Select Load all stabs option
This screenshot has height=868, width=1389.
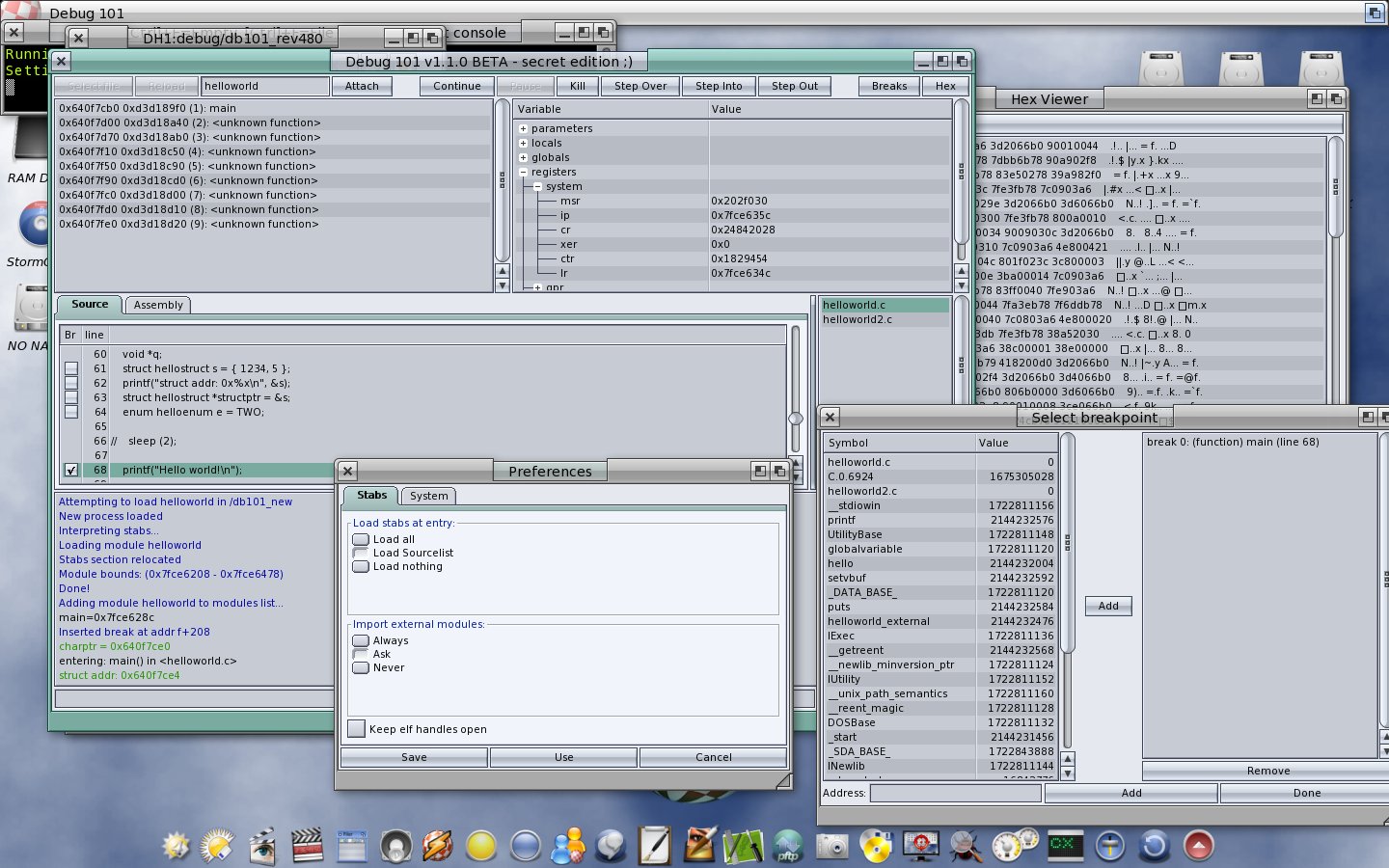361,539
